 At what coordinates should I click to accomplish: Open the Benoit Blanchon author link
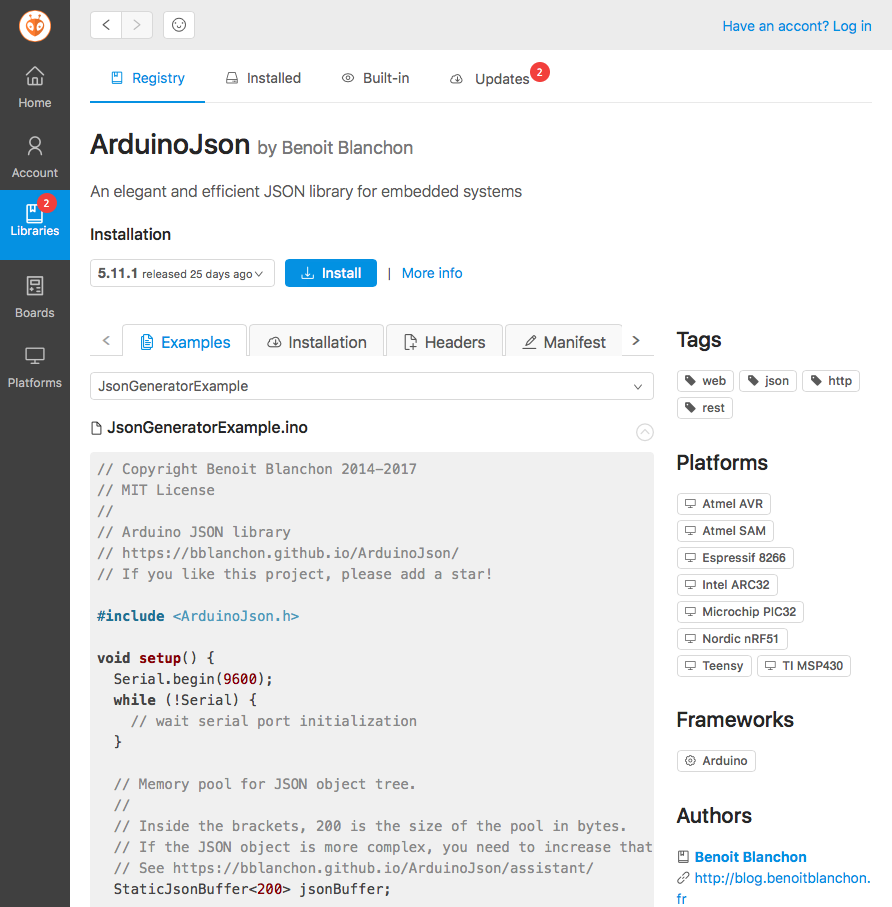[750, 857]
